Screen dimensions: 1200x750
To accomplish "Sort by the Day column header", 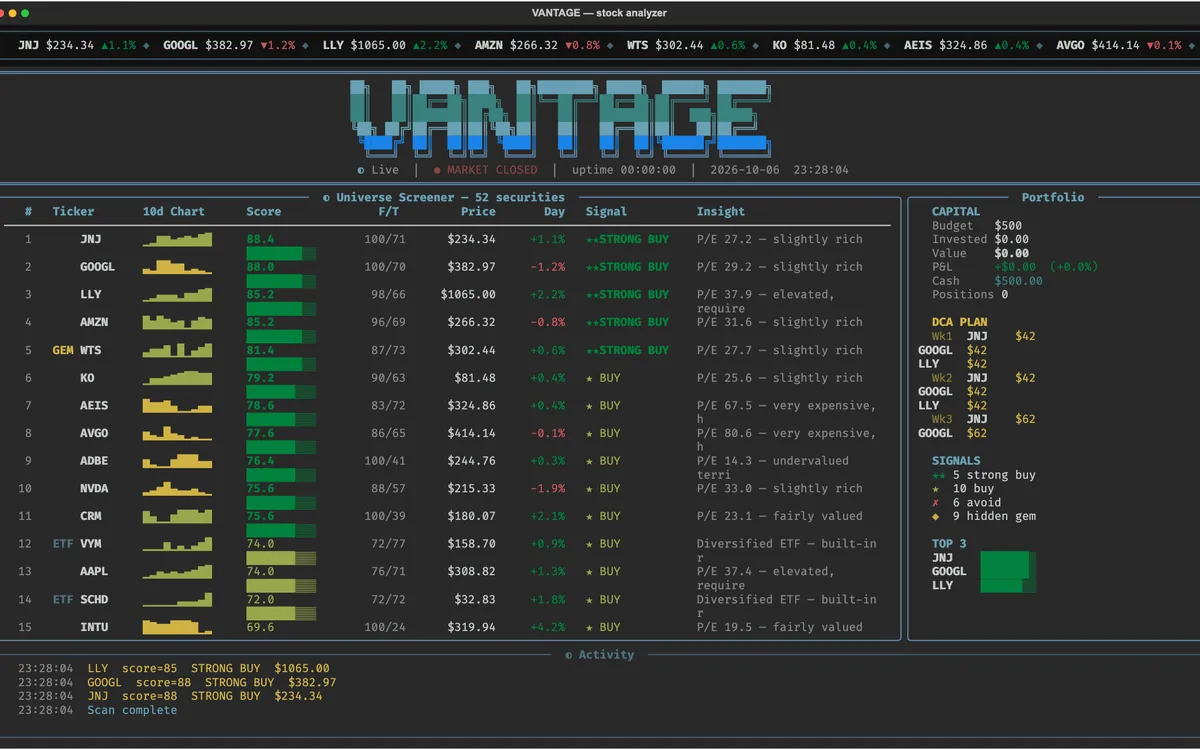I will pyautogui.click(x=555, y=212).
